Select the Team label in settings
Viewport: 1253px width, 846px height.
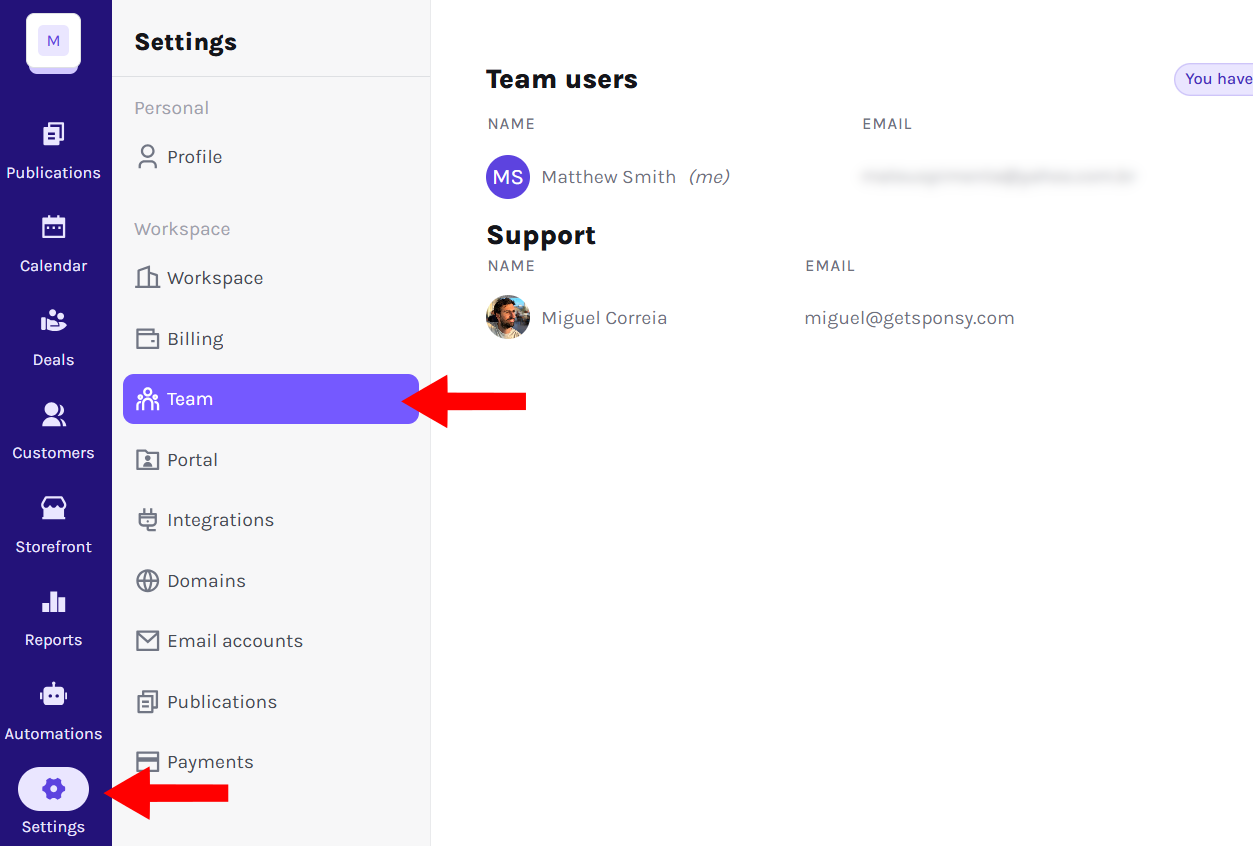pos(190,399)
